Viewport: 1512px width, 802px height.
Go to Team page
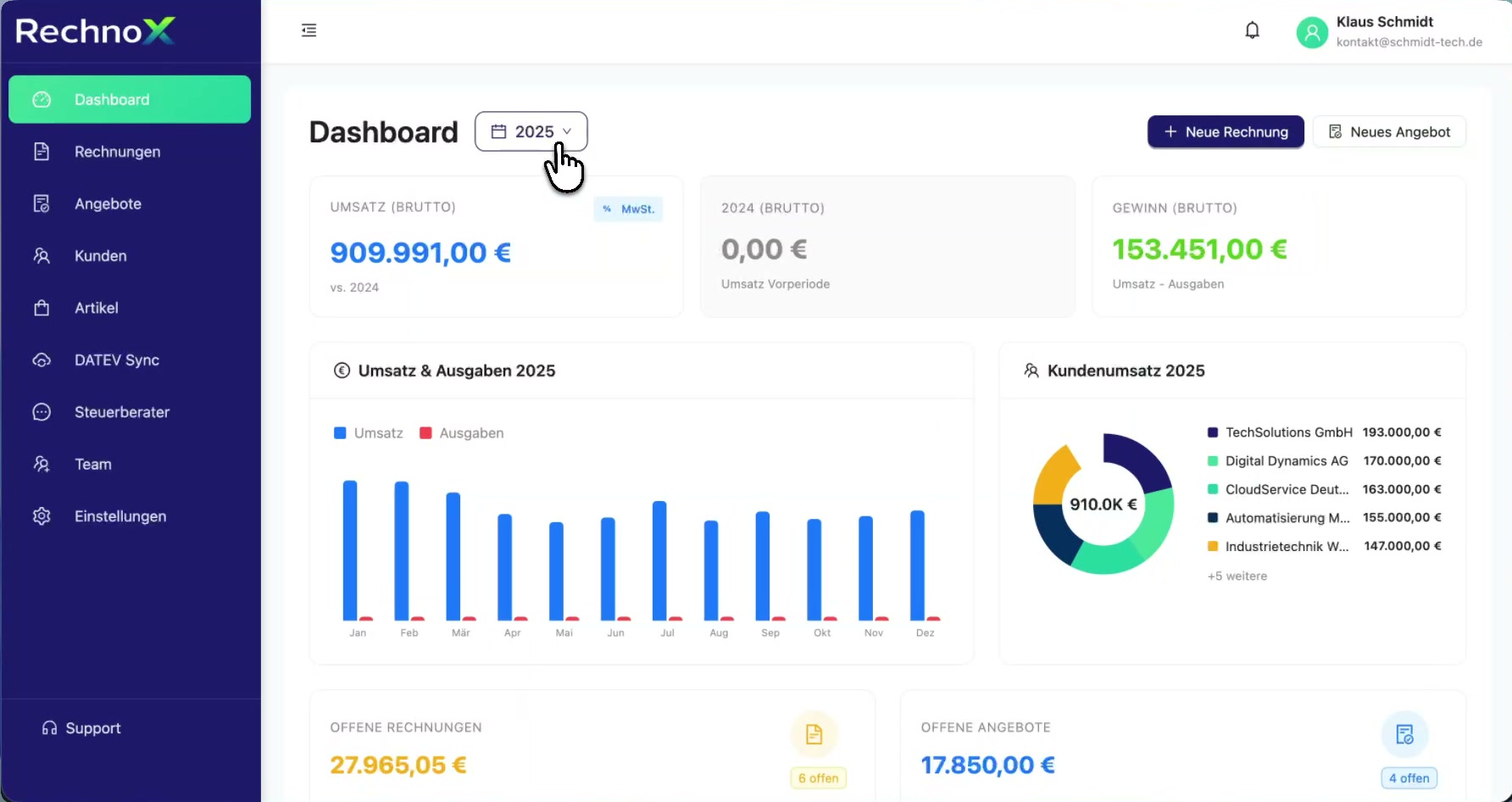click(130, 465)
